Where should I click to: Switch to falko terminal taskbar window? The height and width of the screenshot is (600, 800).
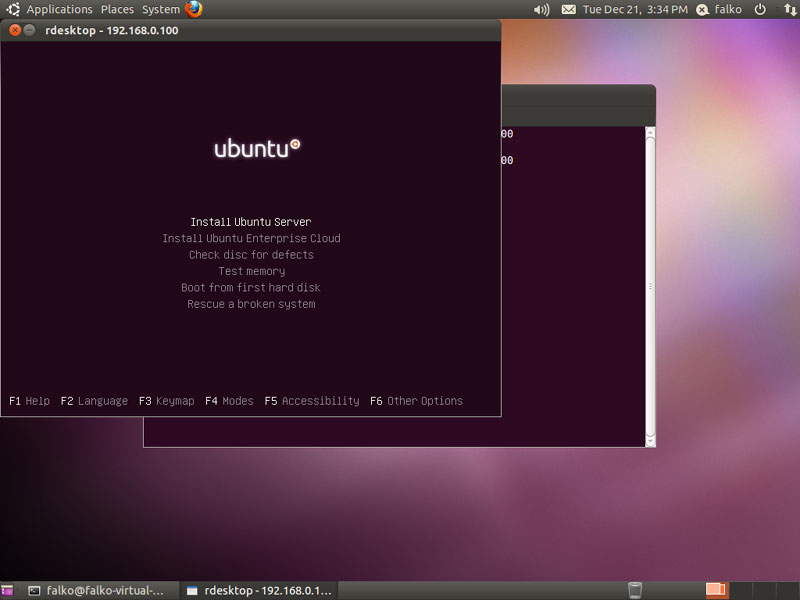(96, 590)
